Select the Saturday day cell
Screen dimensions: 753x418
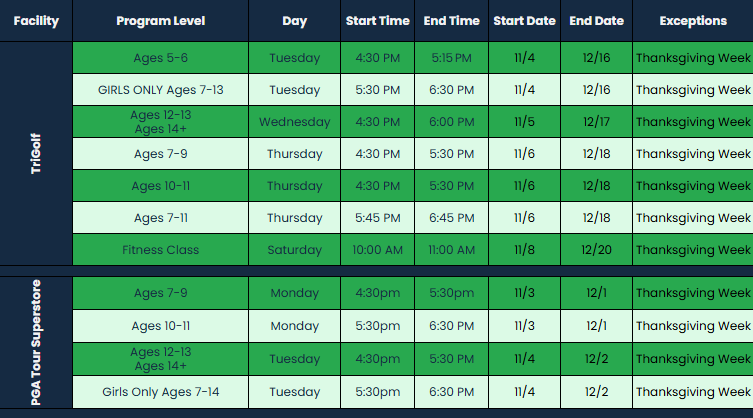pyautogui.click(x=294, y=250)
